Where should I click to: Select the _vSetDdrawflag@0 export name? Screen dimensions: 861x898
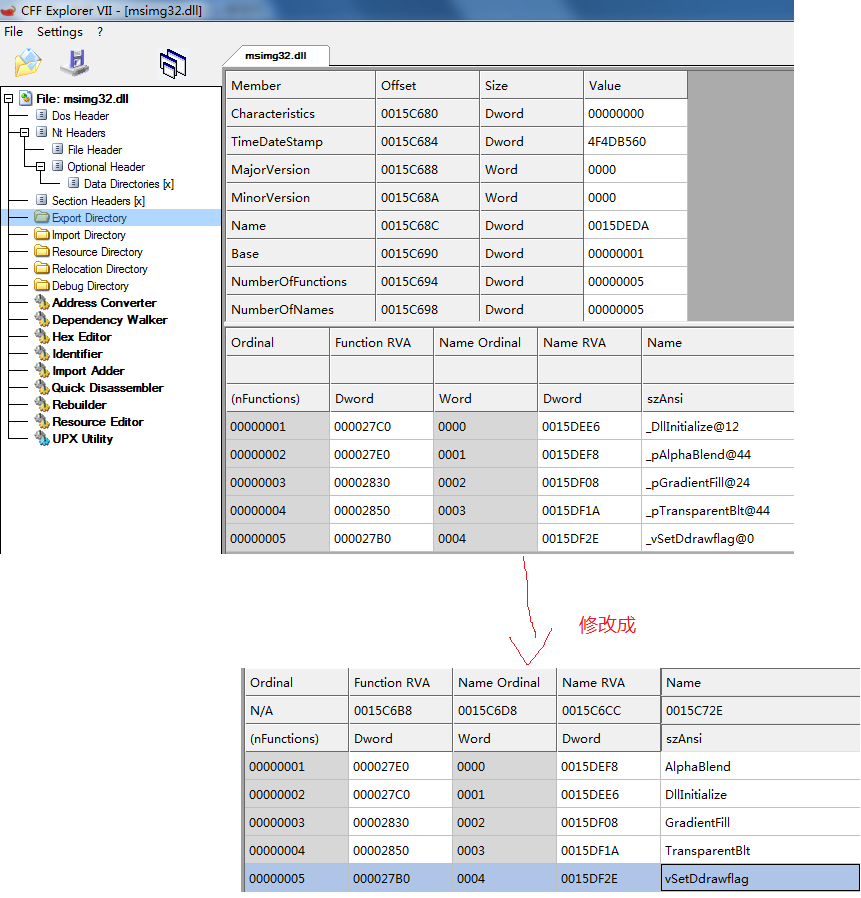click(x=699, y=539)
